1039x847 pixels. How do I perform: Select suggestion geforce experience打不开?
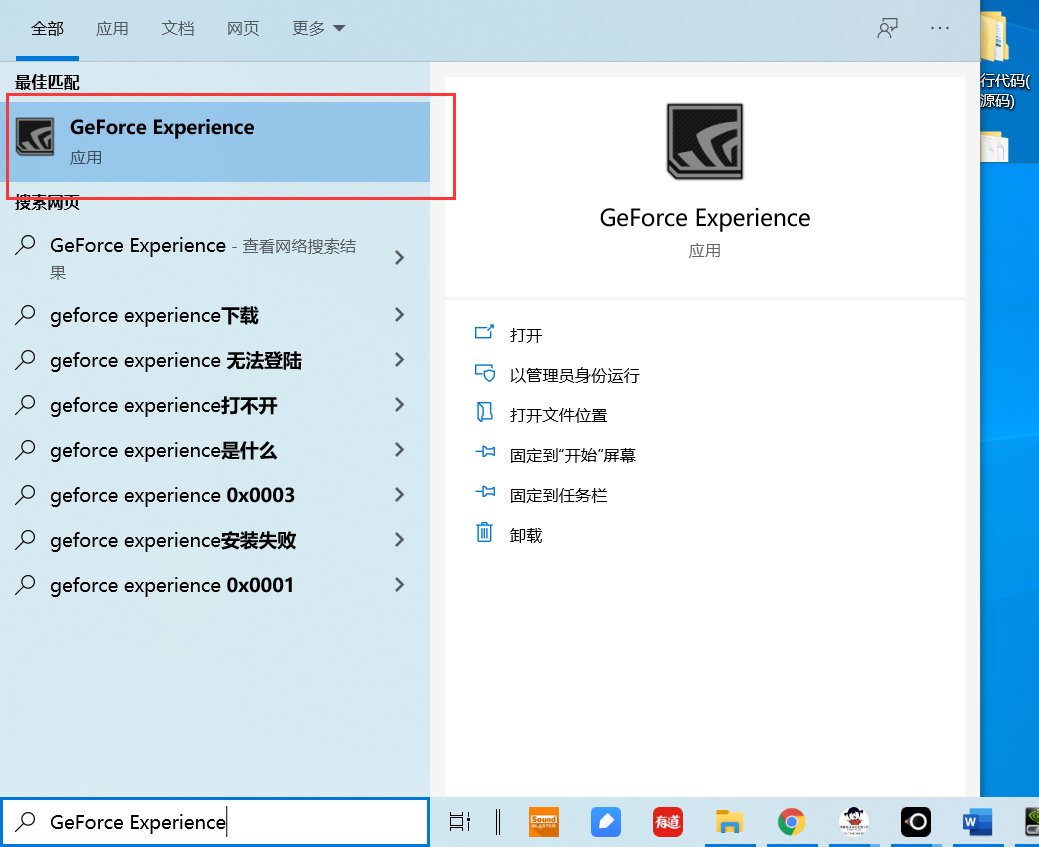pos(164,406)
